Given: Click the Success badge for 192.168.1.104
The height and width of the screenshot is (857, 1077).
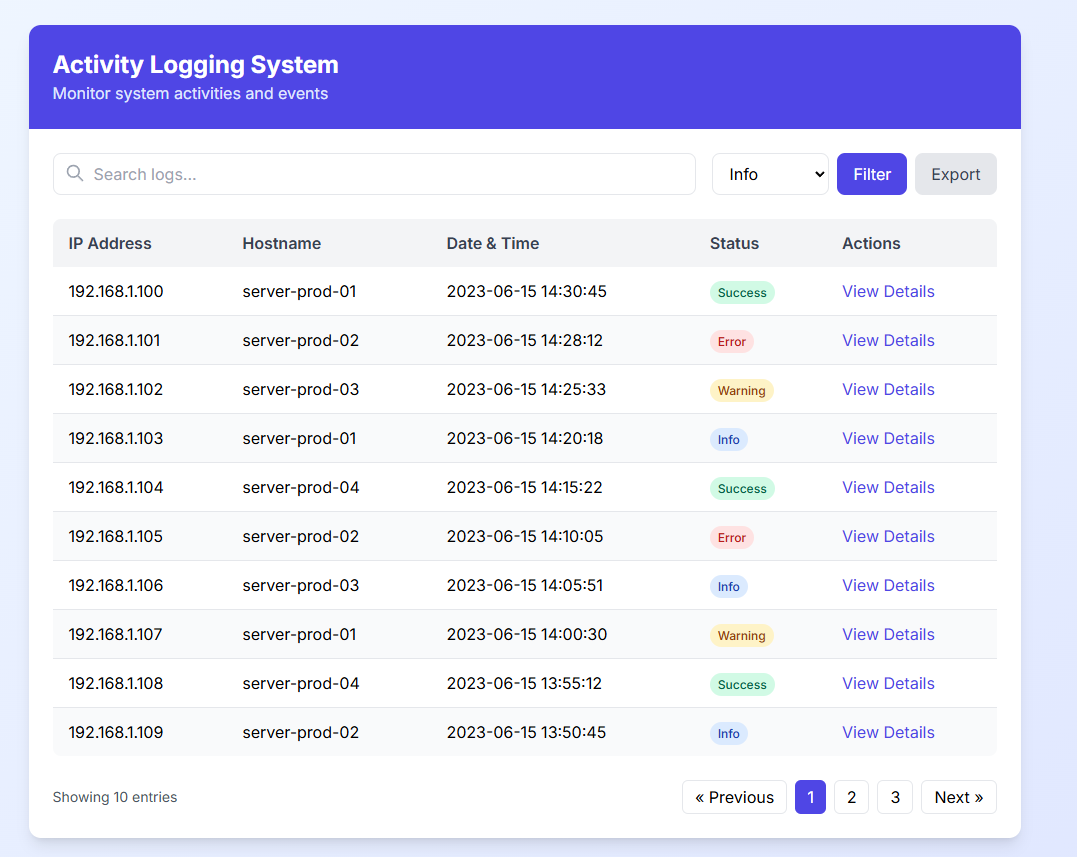Looking at the screenshot, I should point(742,488).
